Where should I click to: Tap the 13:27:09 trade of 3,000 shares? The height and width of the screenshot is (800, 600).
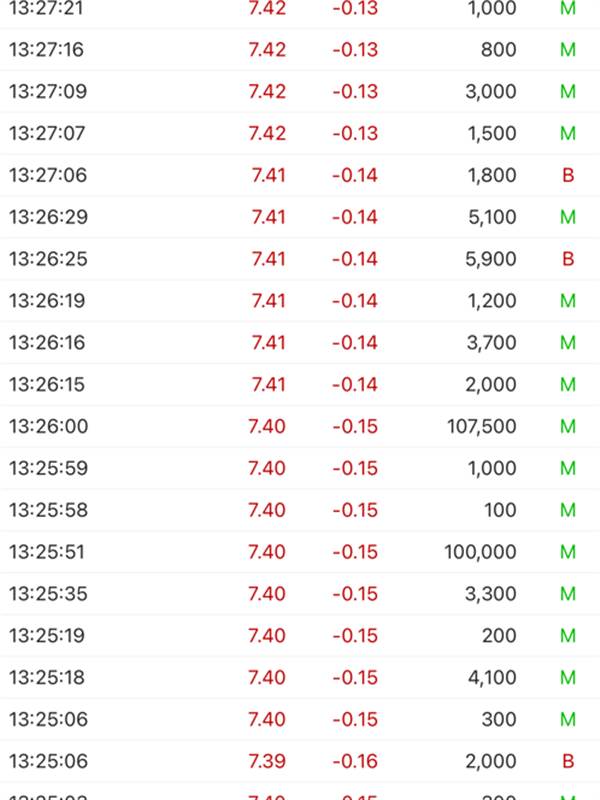pyautogui.click(x=300, y=91)
